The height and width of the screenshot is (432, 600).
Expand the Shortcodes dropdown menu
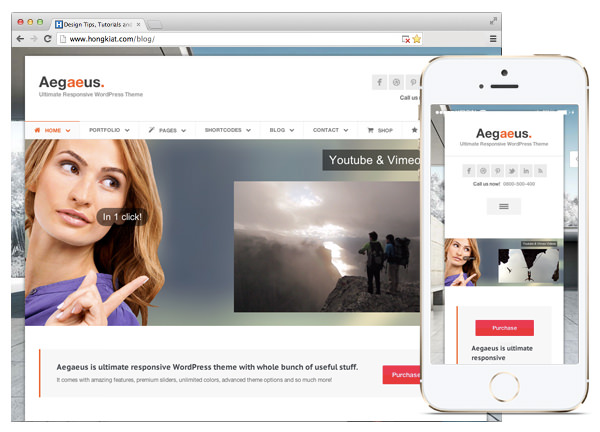228,130
